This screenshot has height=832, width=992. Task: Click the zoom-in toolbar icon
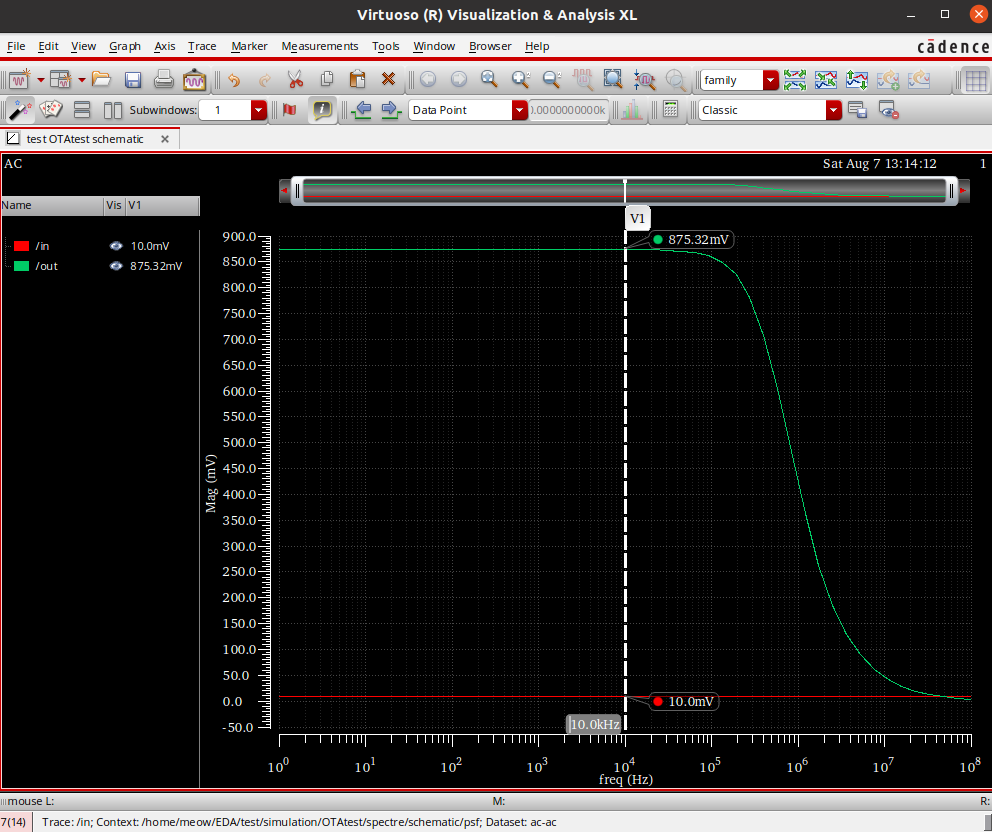[519, 79]
